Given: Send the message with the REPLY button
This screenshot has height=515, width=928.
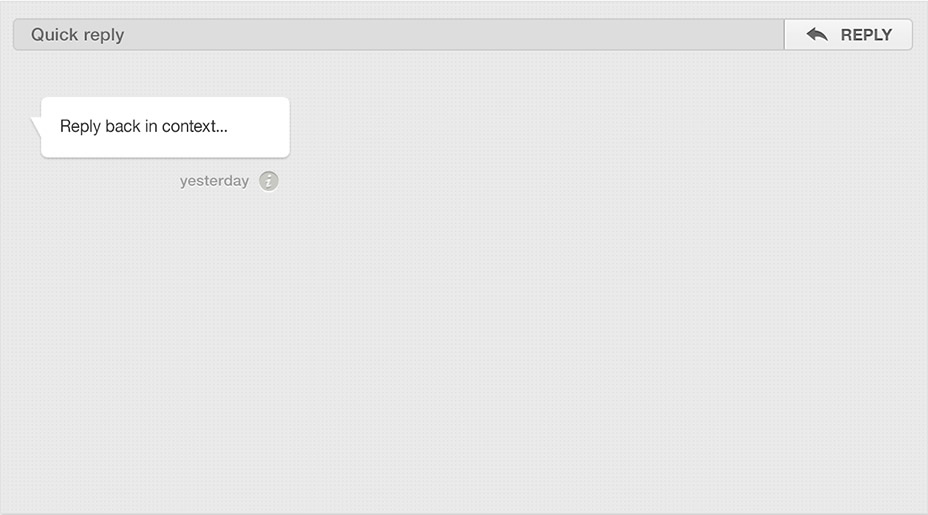Looking at the screenshot, I should pos(848,35).
